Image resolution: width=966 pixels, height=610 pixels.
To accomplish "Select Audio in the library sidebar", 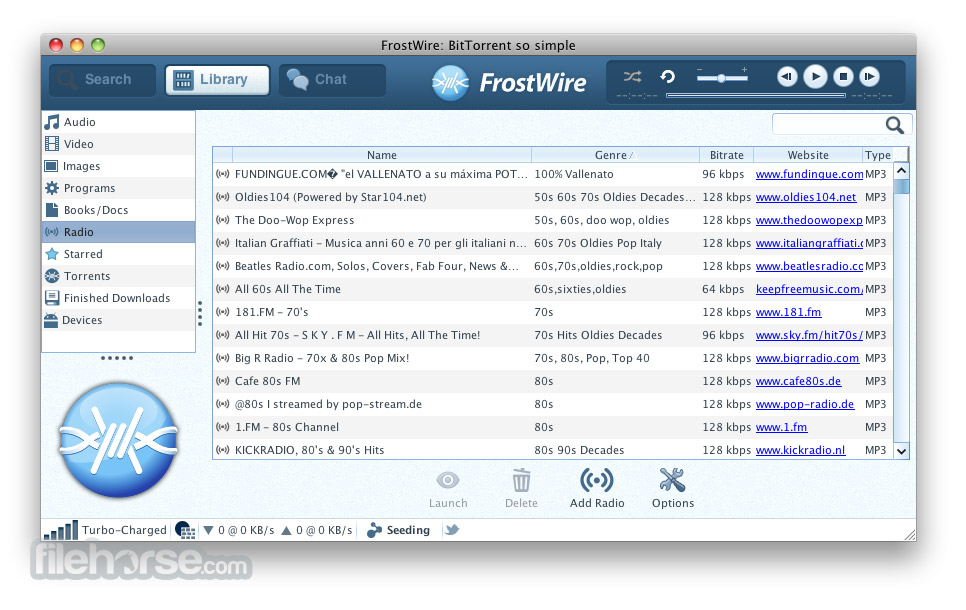I will coord(118,122).
